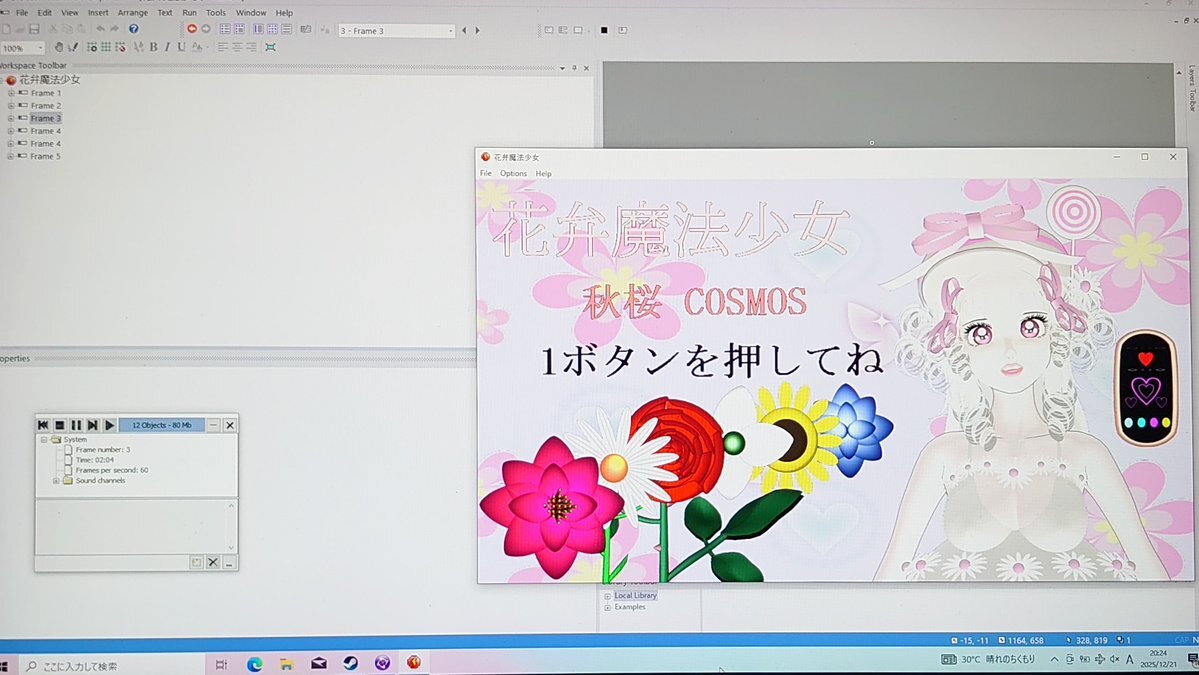Align text left icon
1199x675 pixels.
[223, 47]
